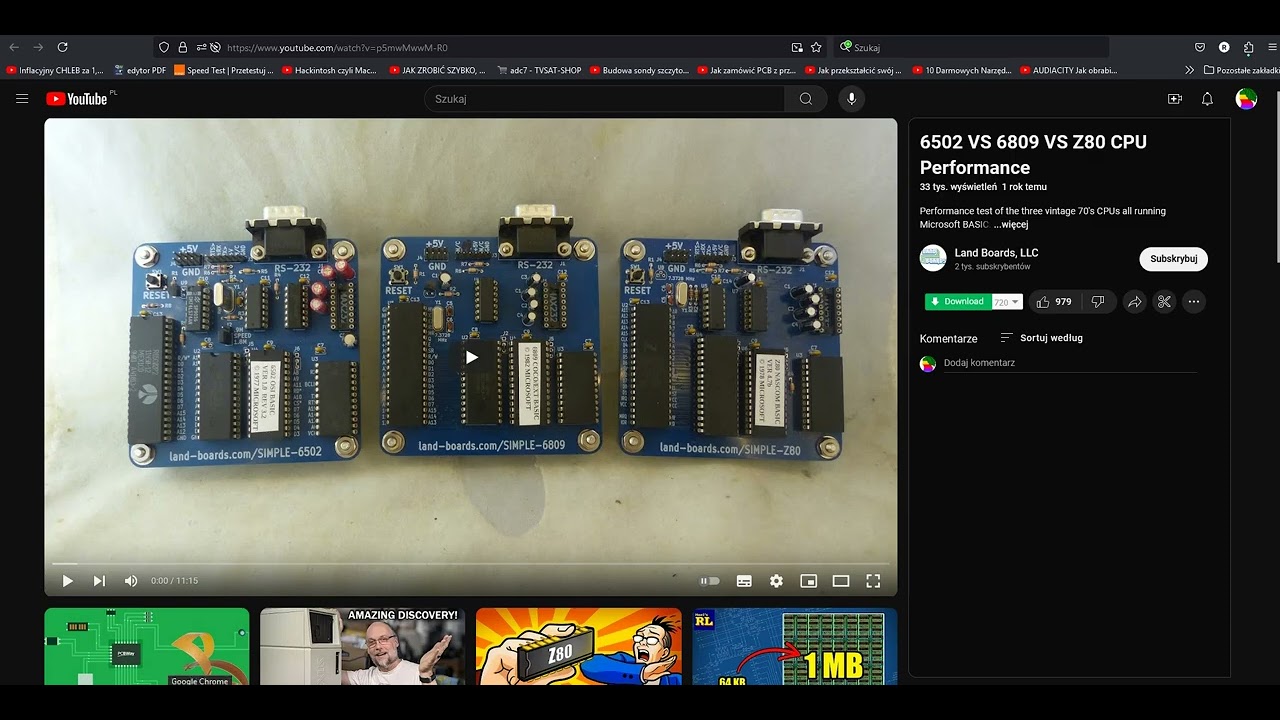1280x720 pixels.
Task: Open the green PCB thumbnail video
Action: (146, 646)
